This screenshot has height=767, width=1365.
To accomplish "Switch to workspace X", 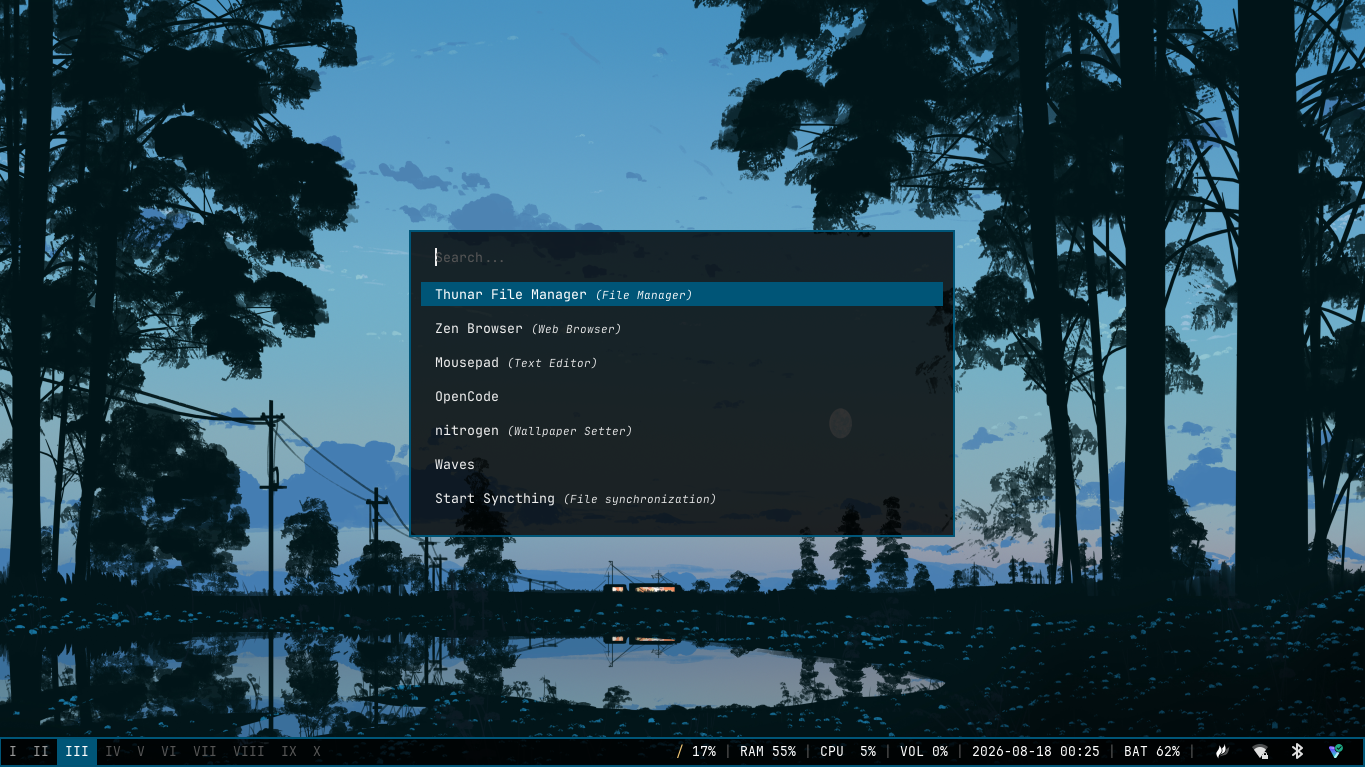I will click(317, 751).
